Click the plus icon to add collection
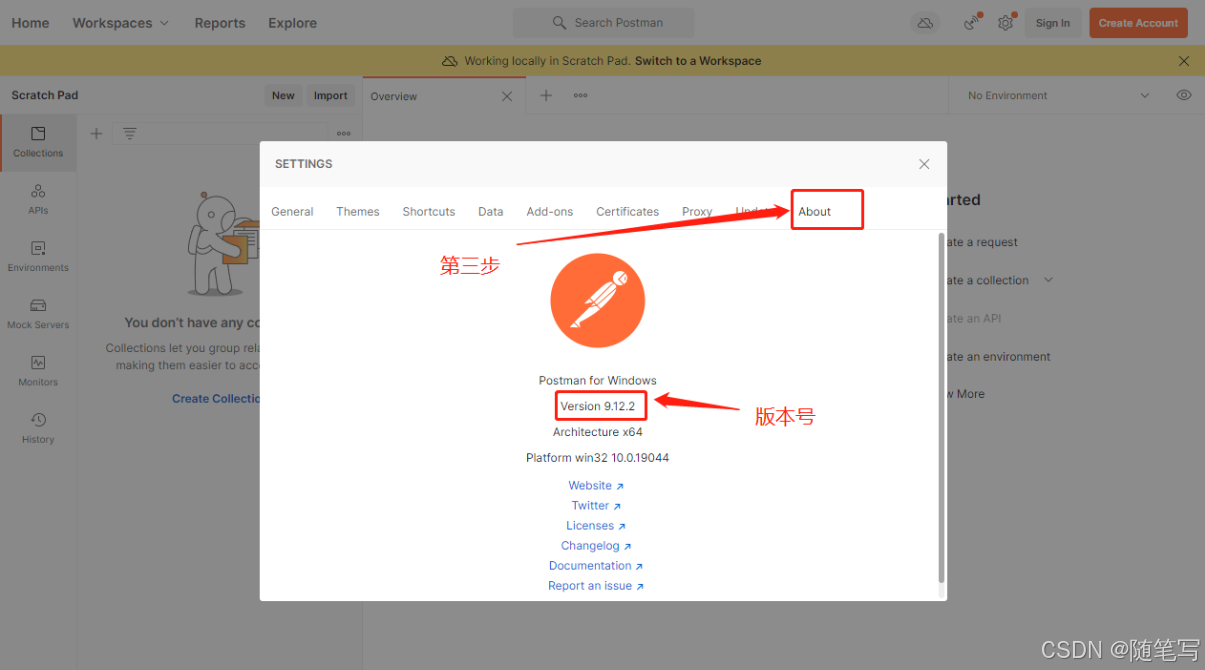 pyautogui.click(x=96, y=133)
